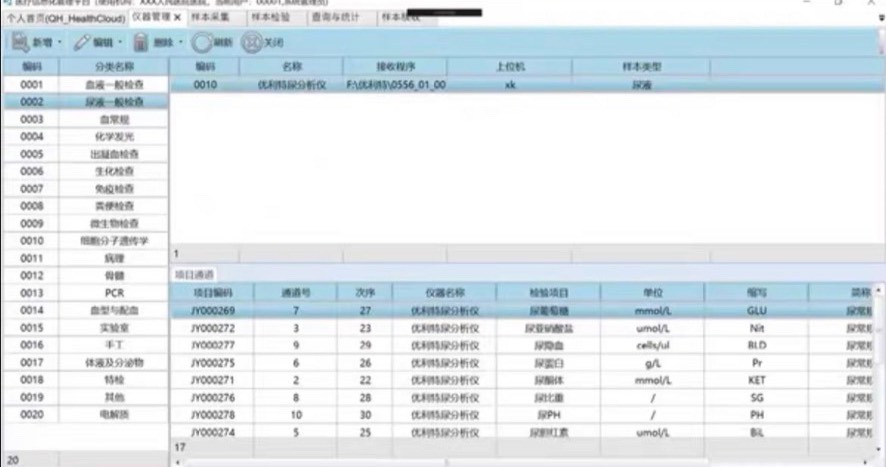Select category row 0015 实验室

[85, 328]
